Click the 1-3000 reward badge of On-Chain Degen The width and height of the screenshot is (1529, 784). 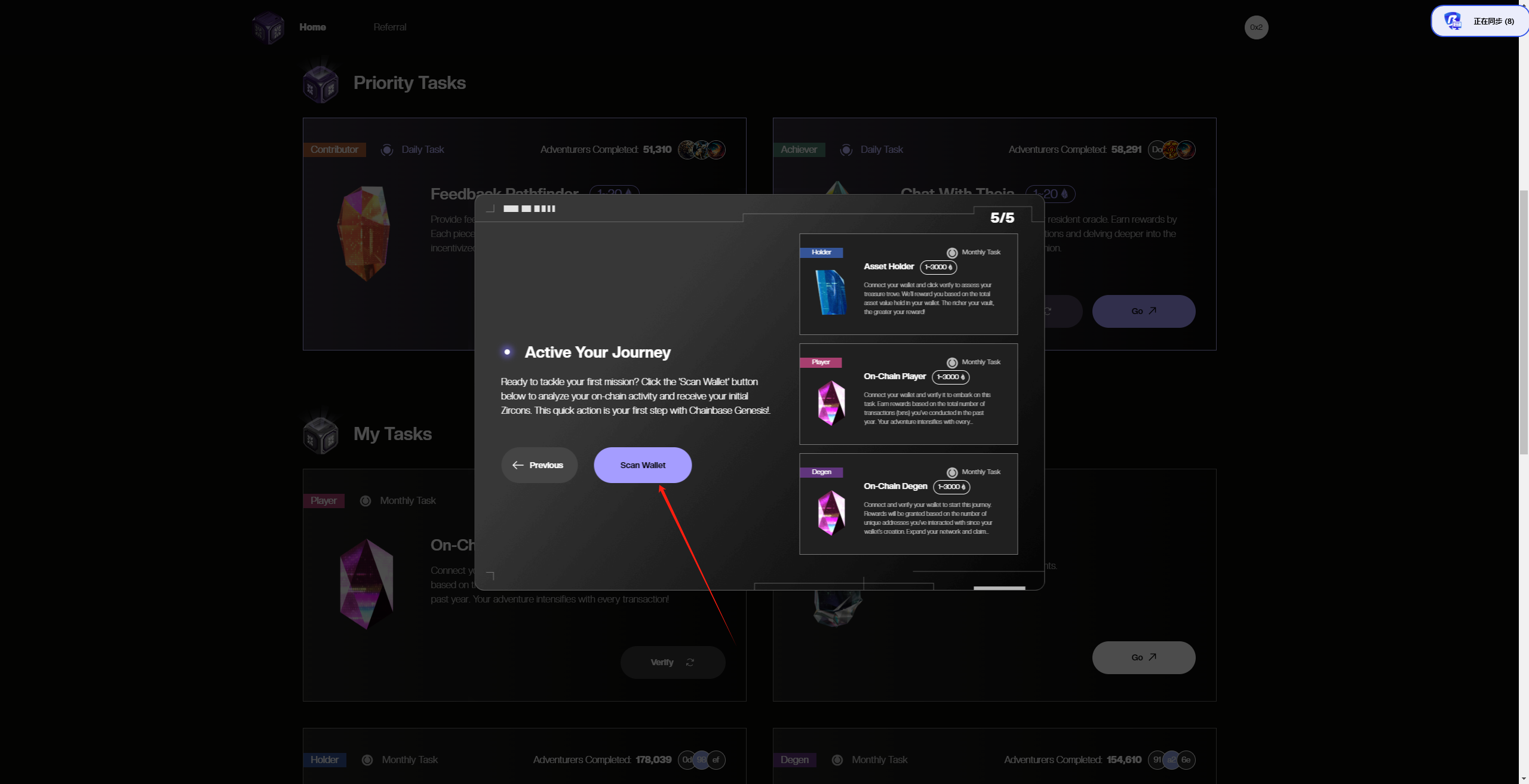pyautogui.click(x=951, y=487)
